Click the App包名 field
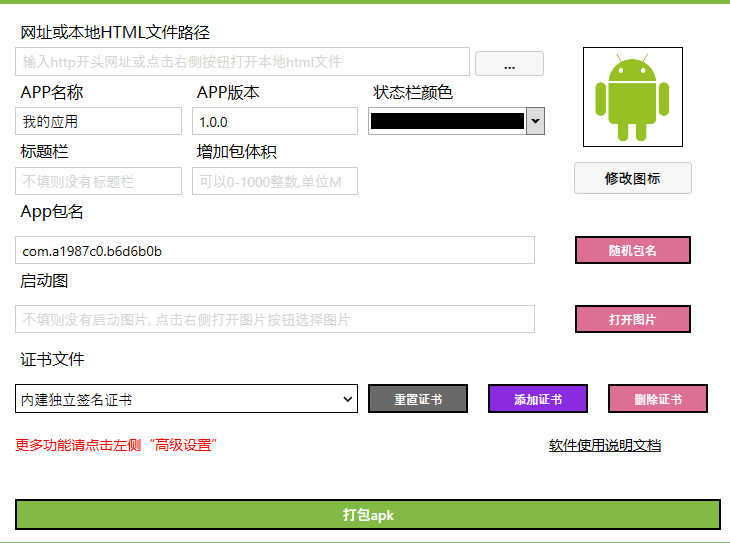Image resolution: width=730 pixels, height=543 pixels. (x=275, y=251)
